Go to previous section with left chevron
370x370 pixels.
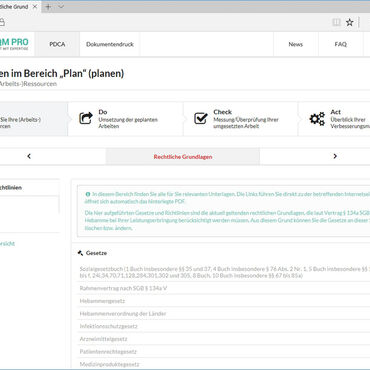tap(29, 156)
